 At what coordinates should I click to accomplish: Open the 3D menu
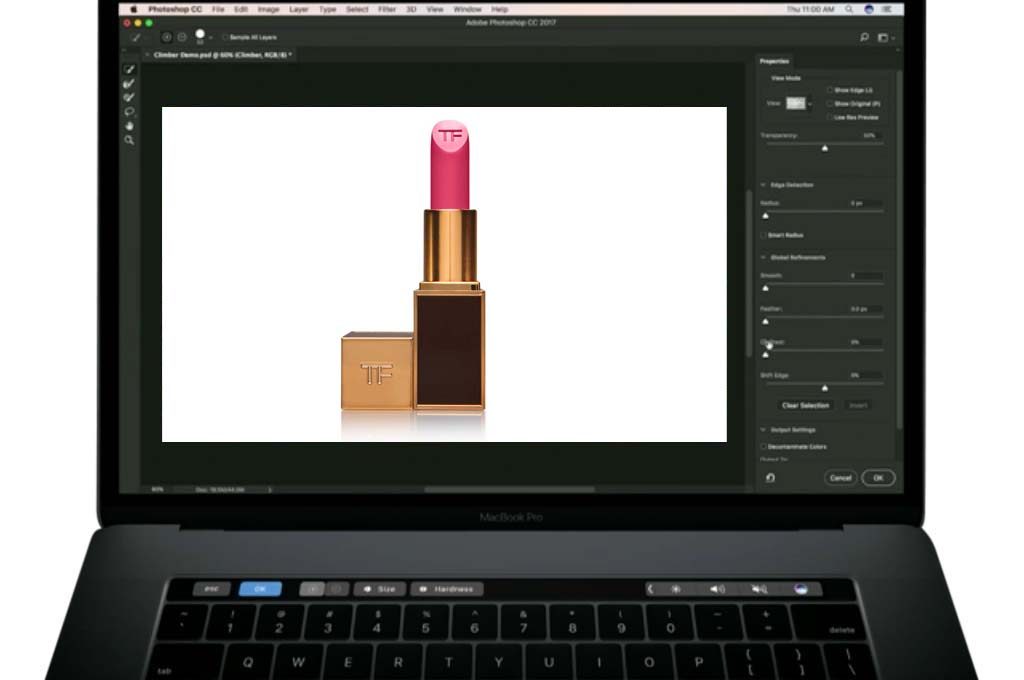pyautogui.click(x=411, y=9)
